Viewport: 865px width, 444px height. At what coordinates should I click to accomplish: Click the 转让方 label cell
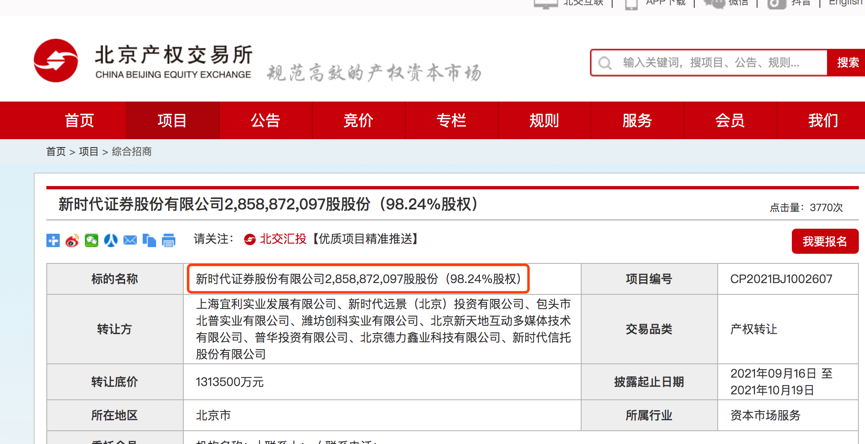coord(115,329)
